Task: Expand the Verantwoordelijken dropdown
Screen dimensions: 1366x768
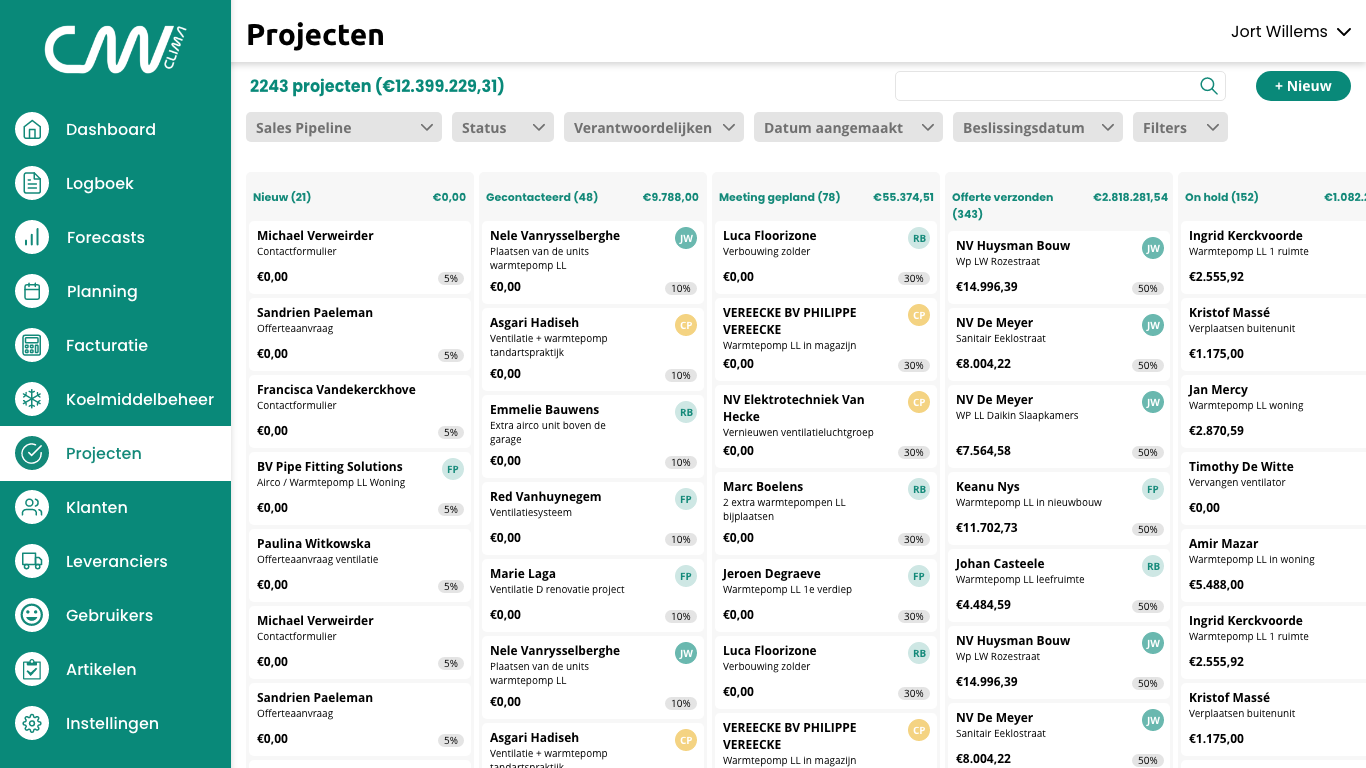Action: click(x=654, y=127)
